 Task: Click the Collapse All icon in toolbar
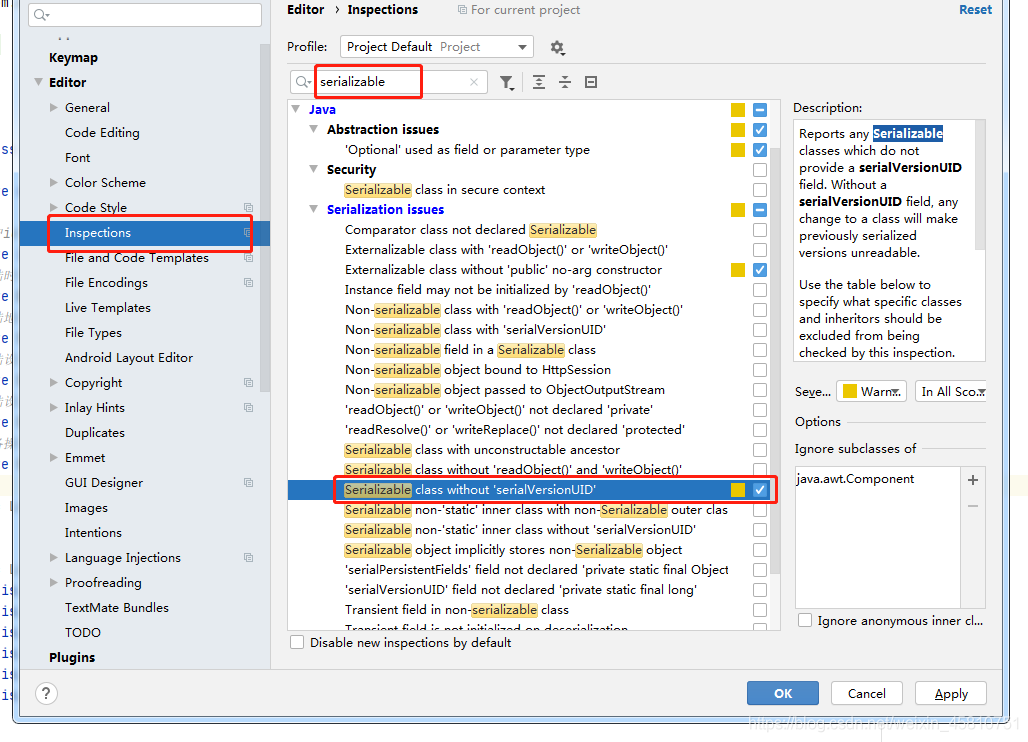pyautogui.click(x=565, y=82)
